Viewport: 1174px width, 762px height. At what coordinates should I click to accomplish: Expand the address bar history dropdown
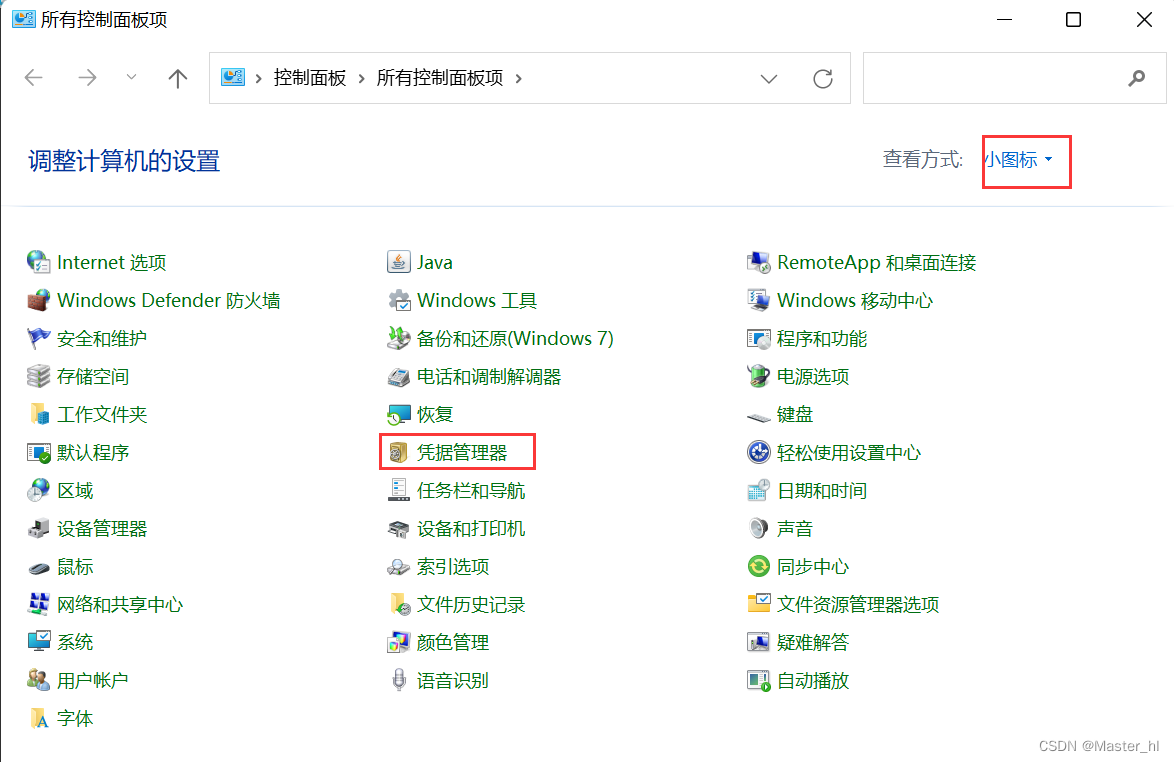pyautogui.click(x=768, y=79)
